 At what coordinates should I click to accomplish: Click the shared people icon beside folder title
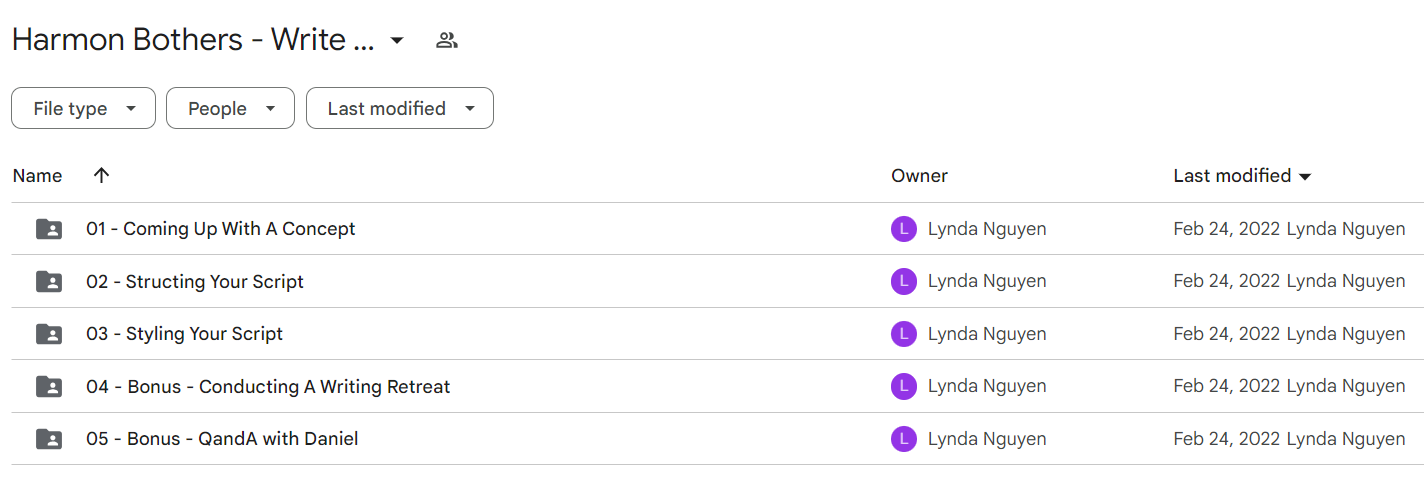click(447, 41)
